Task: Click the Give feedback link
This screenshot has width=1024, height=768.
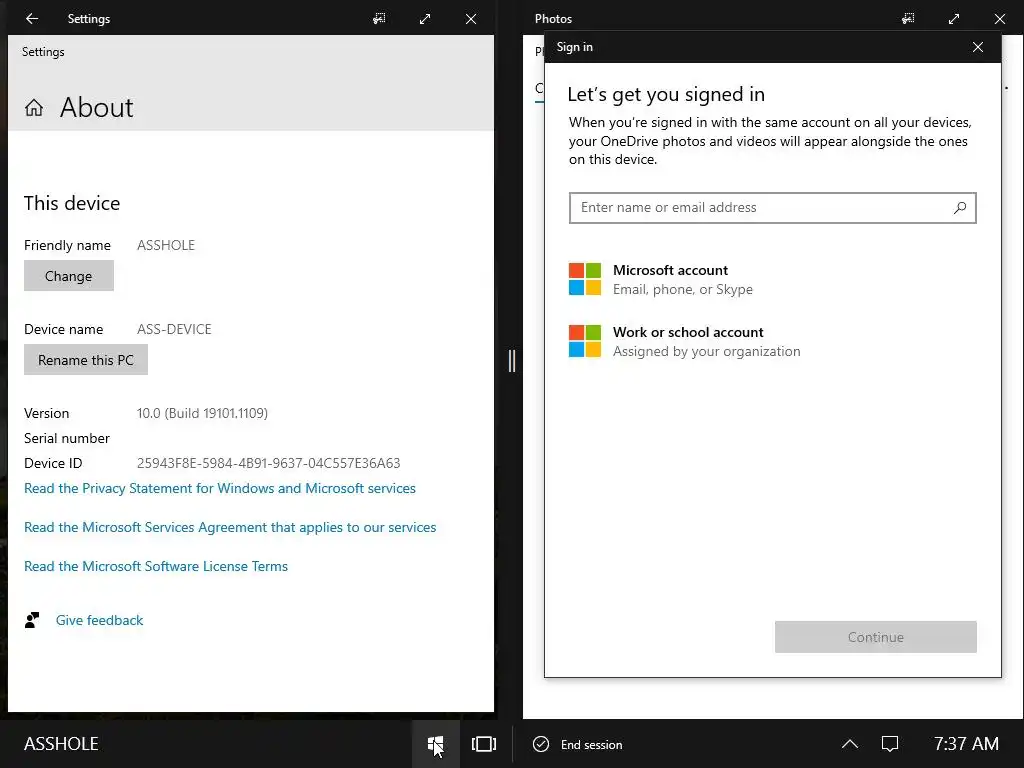Action: [99, 620]
